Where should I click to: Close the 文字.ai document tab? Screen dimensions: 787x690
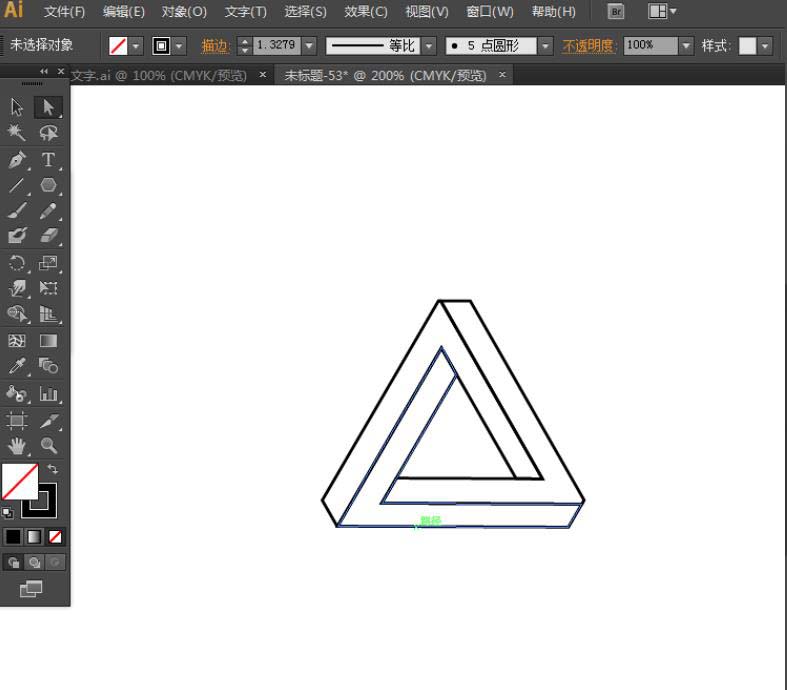click(263, 74)
